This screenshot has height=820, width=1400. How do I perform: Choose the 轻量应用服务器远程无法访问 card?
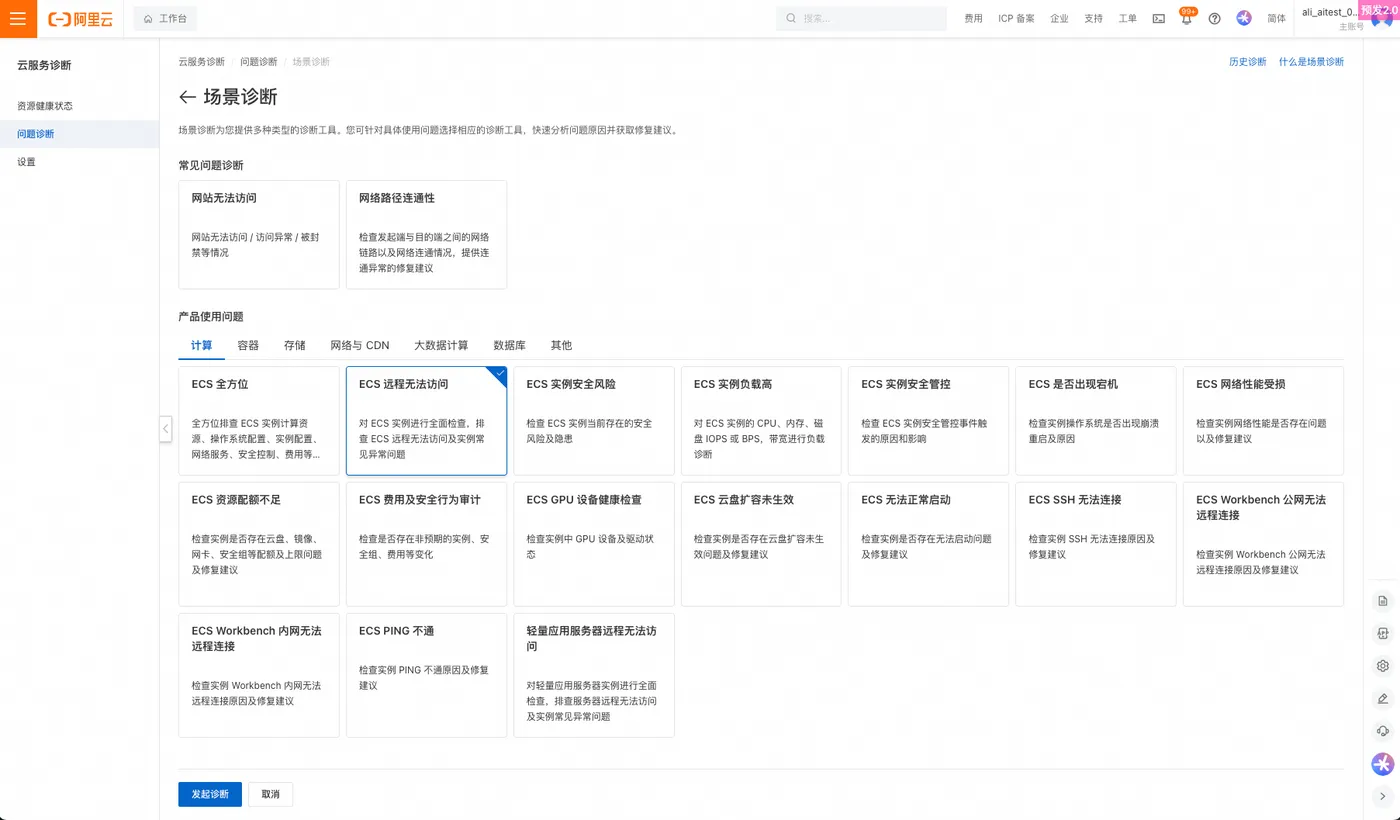coord(594,675)
